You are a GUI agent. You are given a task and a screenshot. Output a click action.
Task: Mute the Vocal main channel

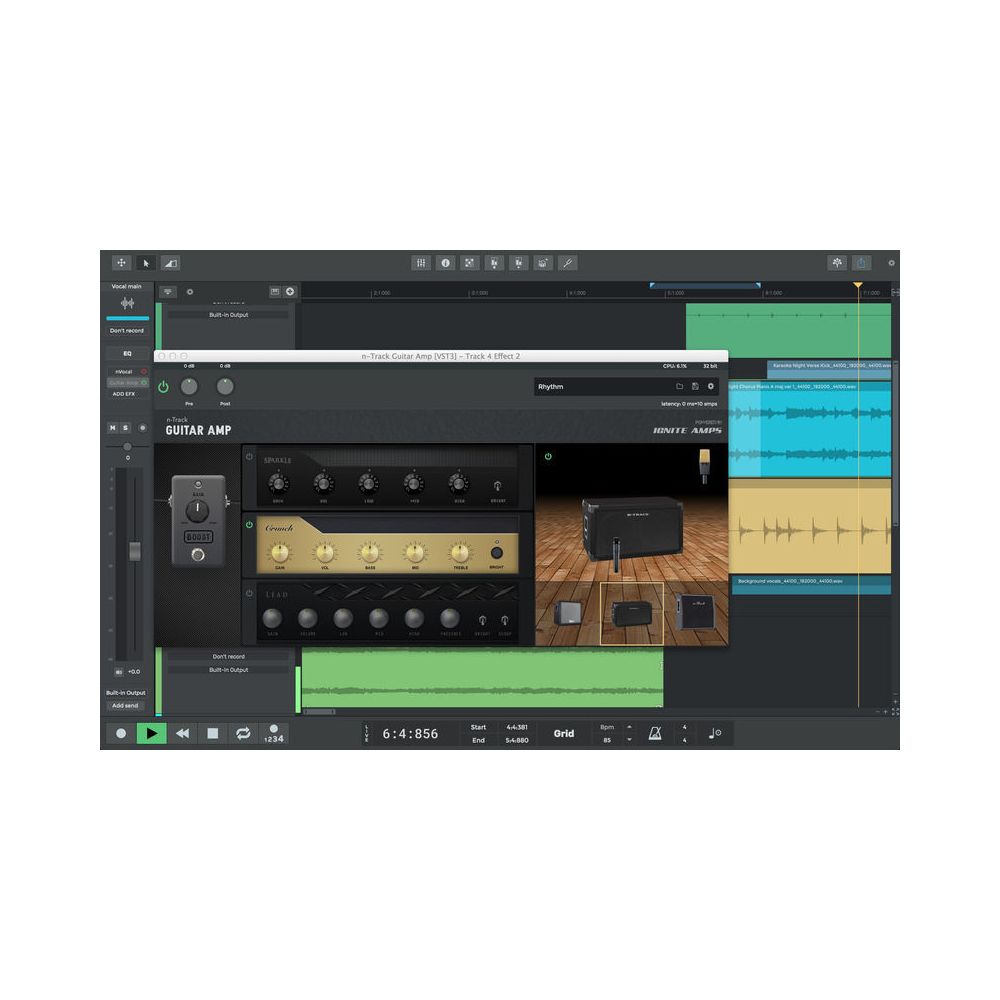coord(112,428)
